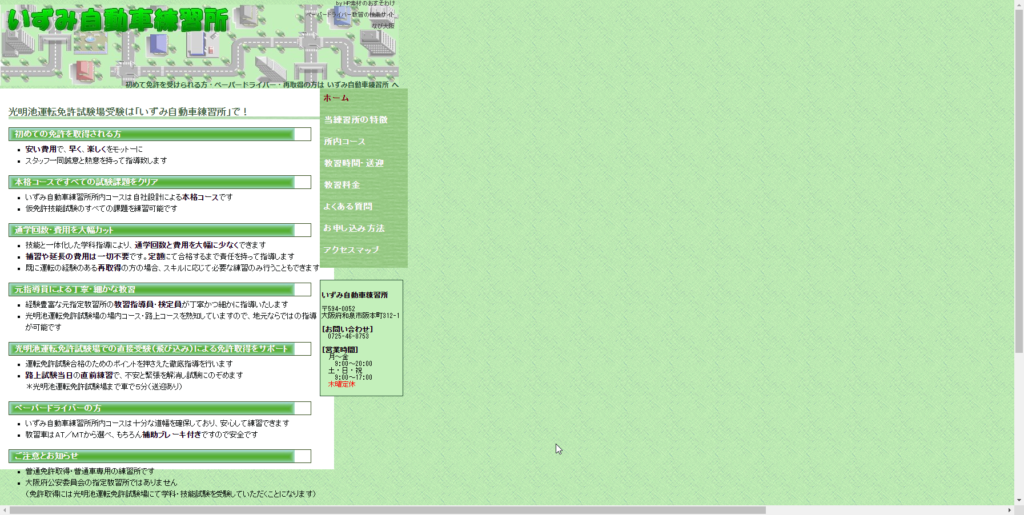
Task: Select 教習時間・送迎 in the sidebar
Action: 353,163
